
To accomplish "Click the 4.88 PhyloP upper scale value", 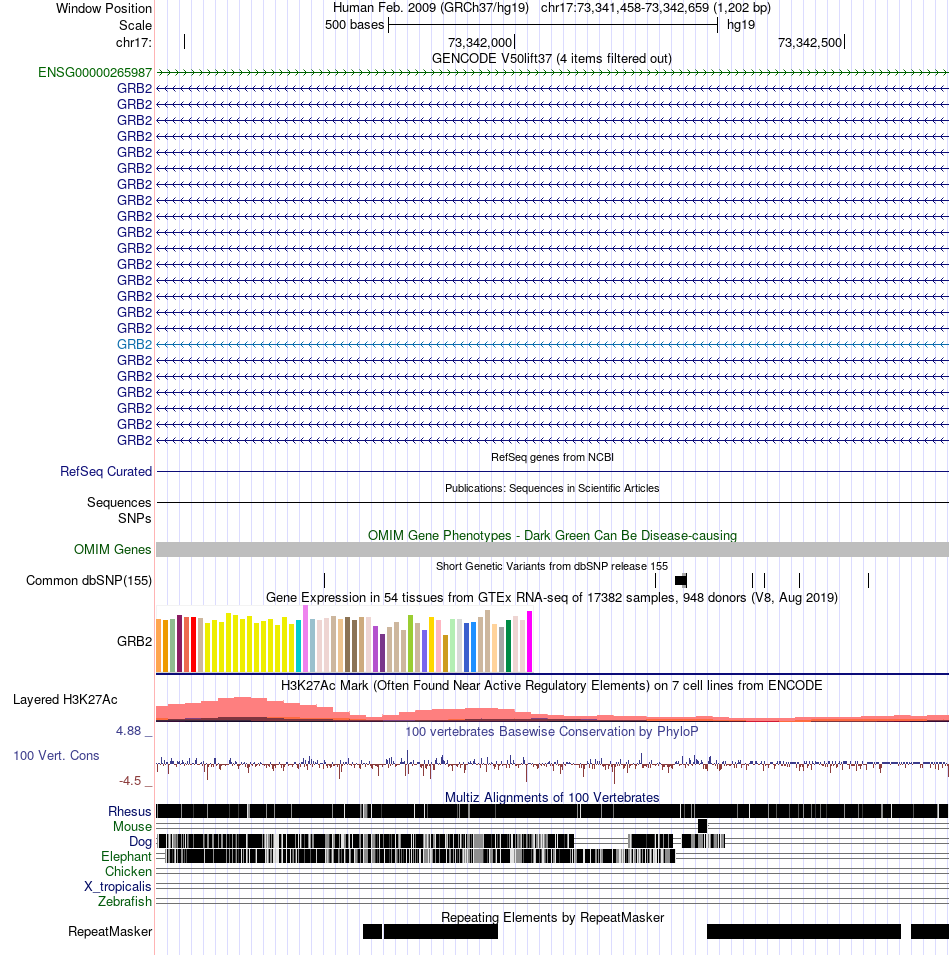I will 128,730.
